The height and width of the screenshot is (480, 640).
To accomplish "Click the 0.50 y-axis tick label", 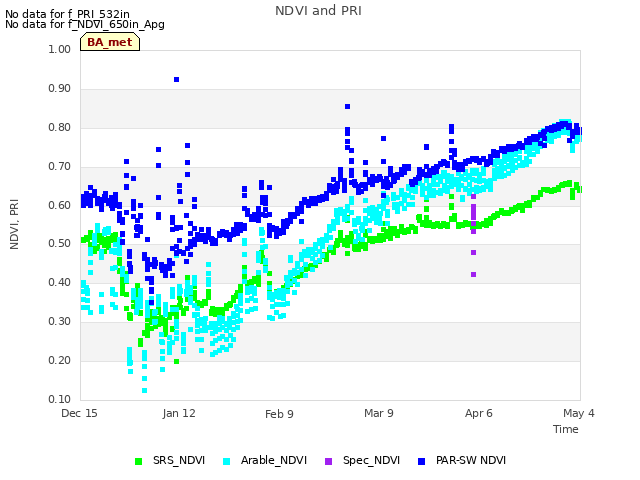I will tap(60, 244).
